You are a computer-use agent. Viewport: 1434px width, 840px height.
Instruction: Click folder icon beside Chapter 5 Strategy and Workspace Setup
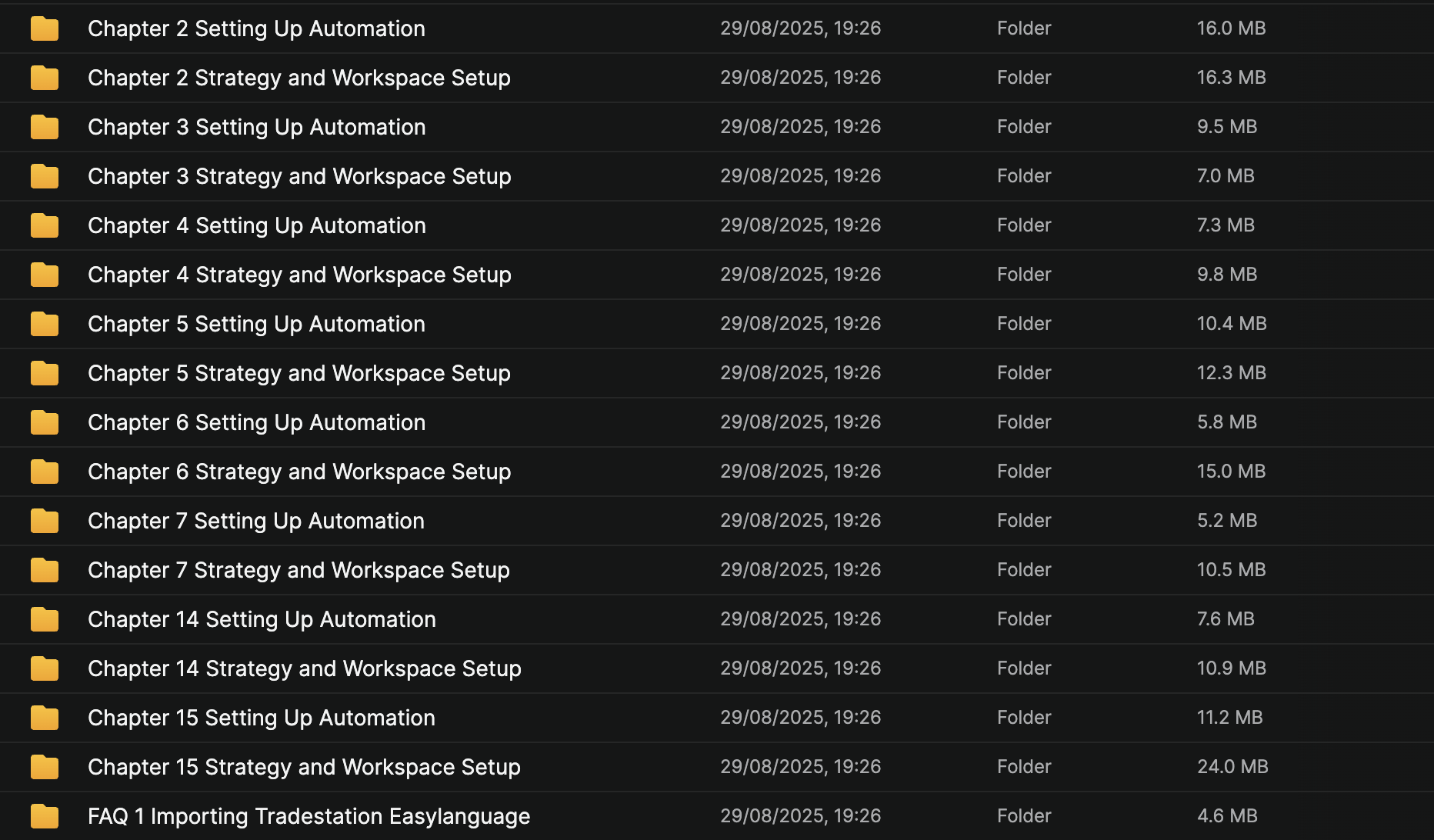(45, 373)
